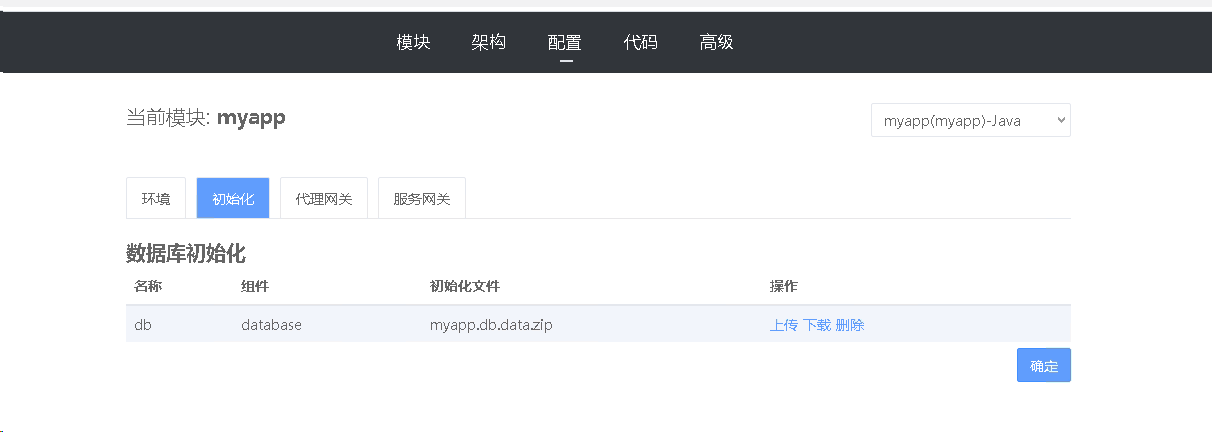
Task: Click the database component cell
Action: [271, 325]
